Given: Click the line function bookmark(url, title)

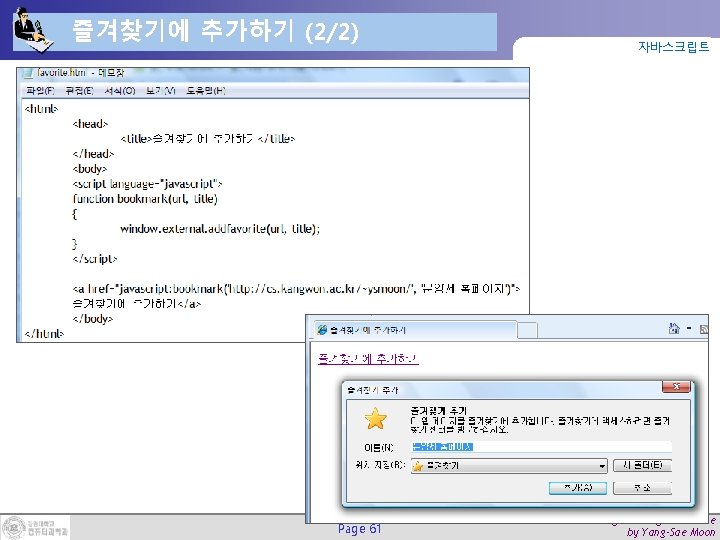Looking at the screenshot, I should coord(145,199).
